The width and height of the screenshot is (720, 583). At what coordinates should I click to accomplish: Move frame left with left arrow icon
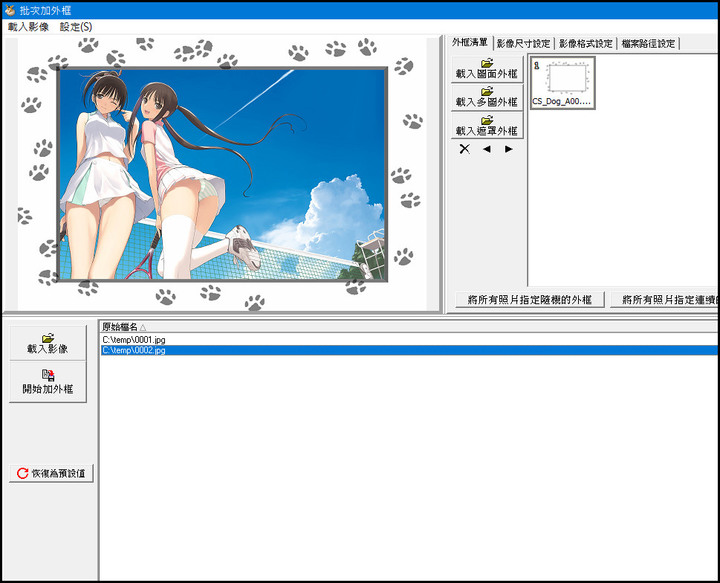(x=487, y=149)
